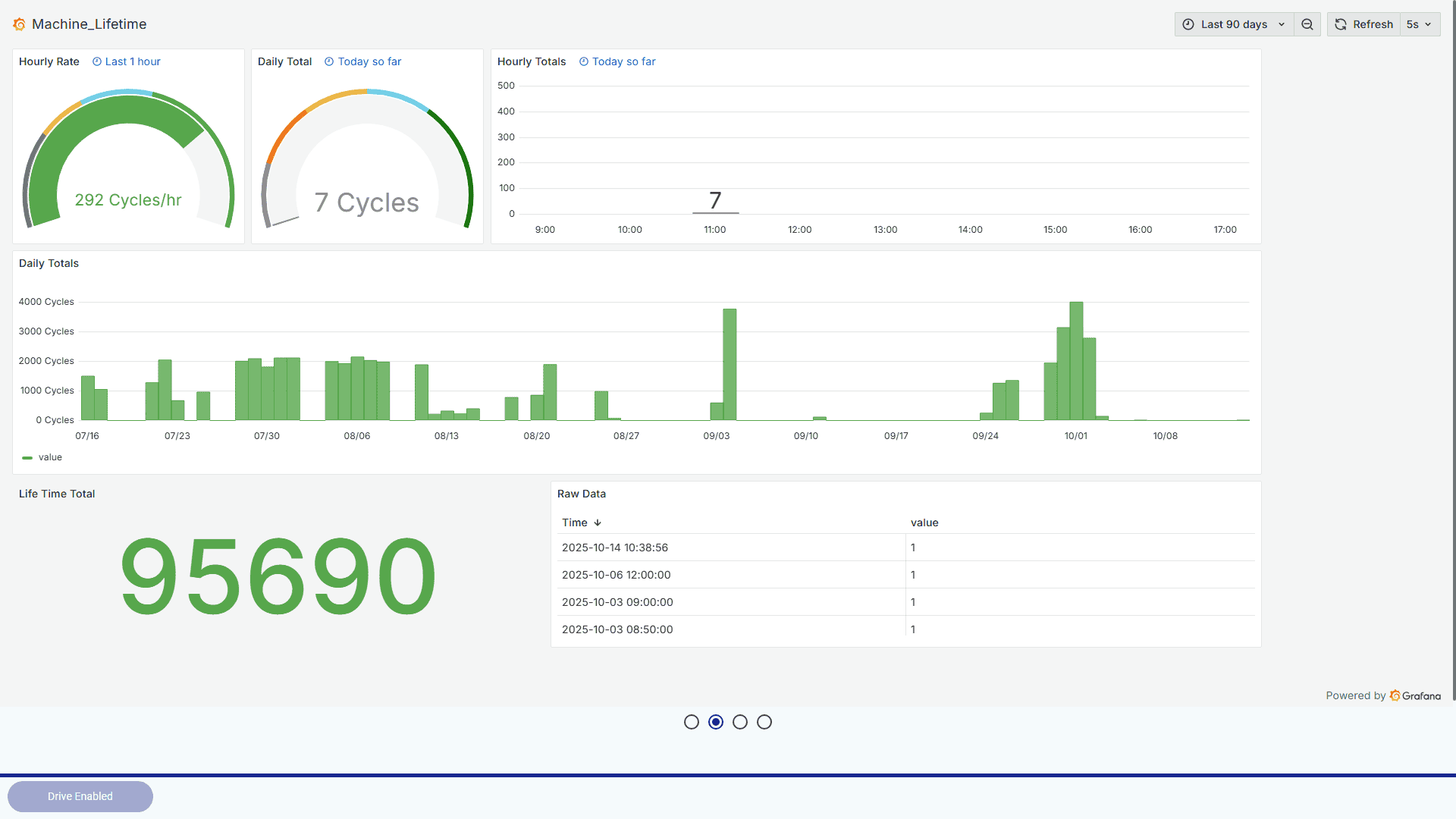Click the zoom out time range icon
The height and width of the screenshot is (819, 1456).
coord(1307,24)
